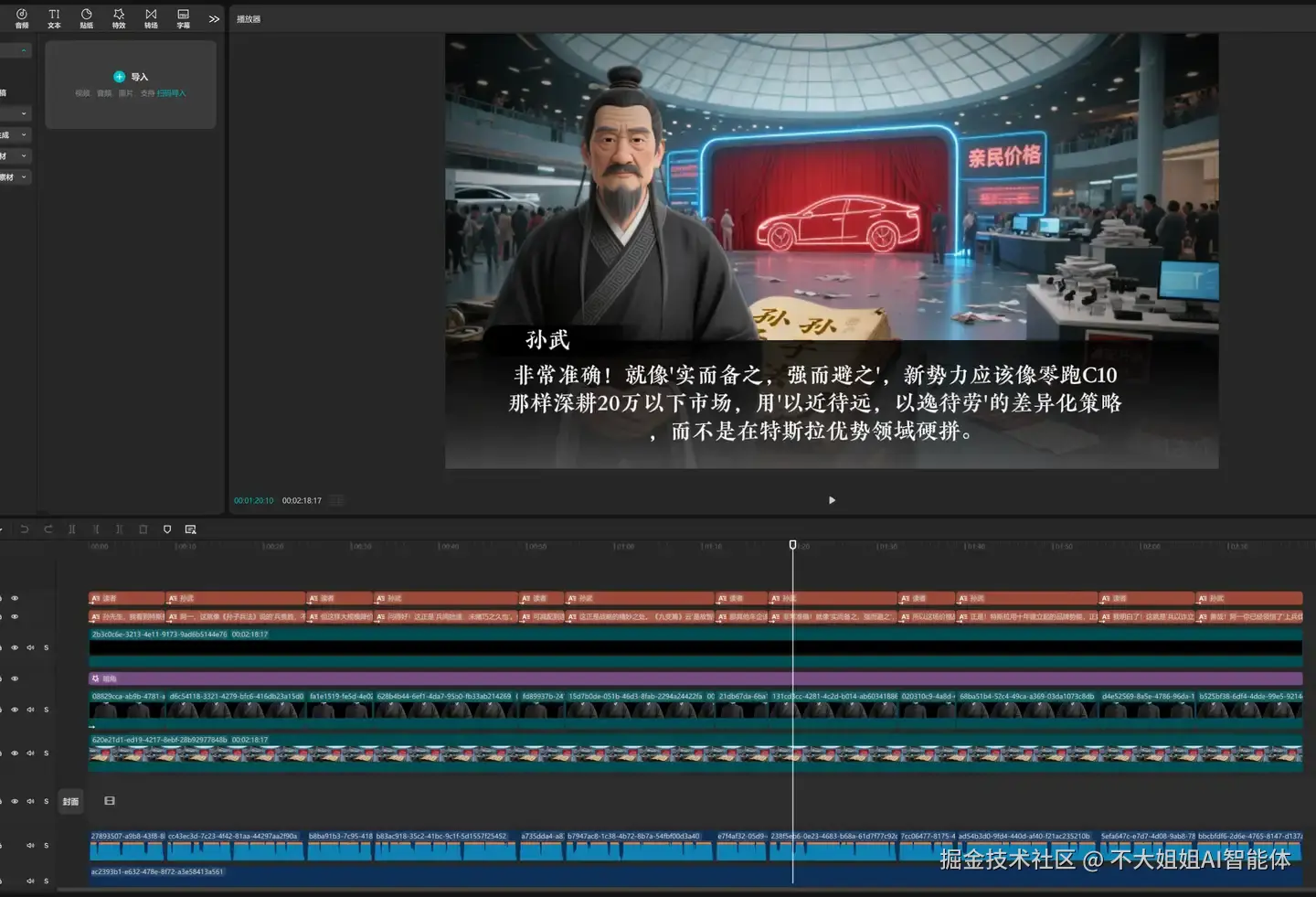The width and height of the screenshot is (1316, 897).
Task: Click the 00:10 mark on the timeline ruler
Action: (186, 547)
